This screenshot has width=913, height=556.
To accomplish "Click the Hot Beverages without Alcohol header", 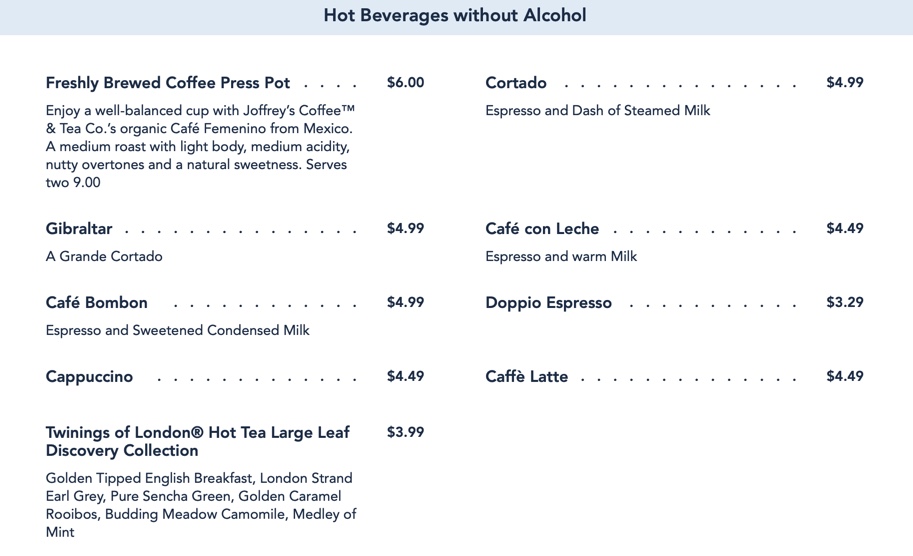I will pos(455,16).
